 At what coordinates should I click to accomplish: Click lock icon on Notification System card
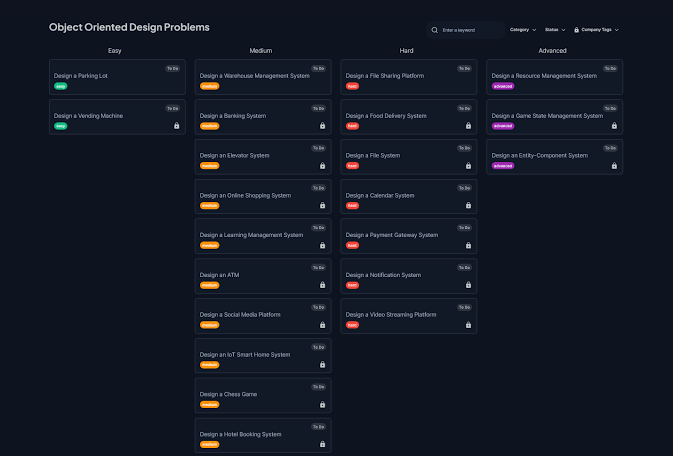point(468,285)
